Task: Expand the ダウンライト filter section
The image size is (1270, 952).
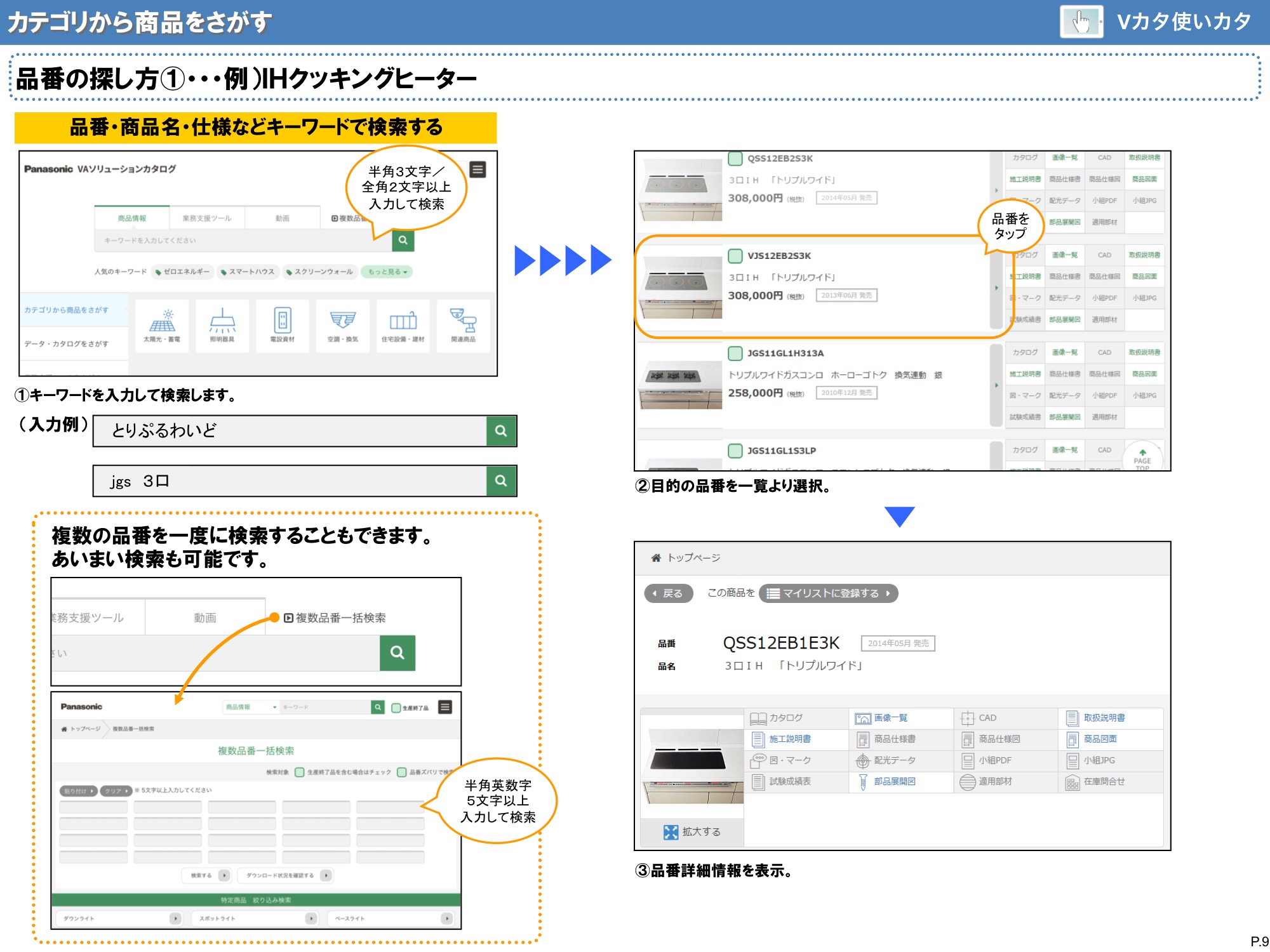Action: tap(174, 918)
